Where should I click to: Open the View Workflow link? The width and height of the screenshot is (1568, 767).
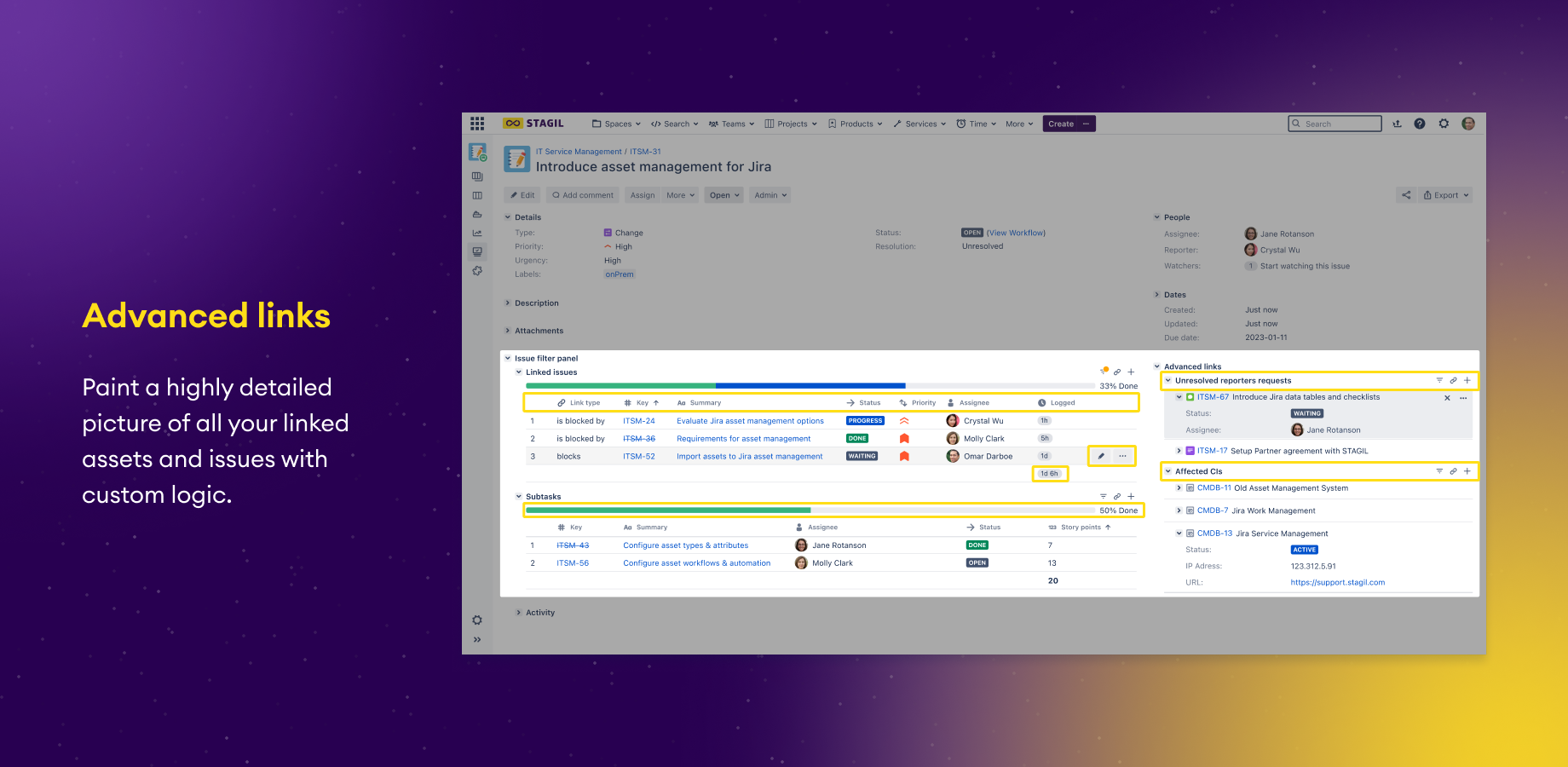(1017, 232)
